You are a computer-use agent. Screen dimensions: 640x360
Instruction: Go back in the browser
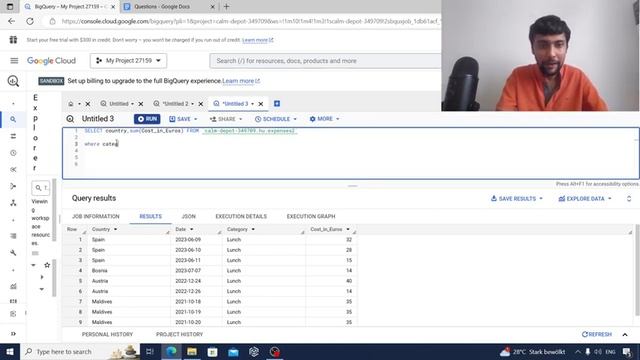click(x=11, y=21)
